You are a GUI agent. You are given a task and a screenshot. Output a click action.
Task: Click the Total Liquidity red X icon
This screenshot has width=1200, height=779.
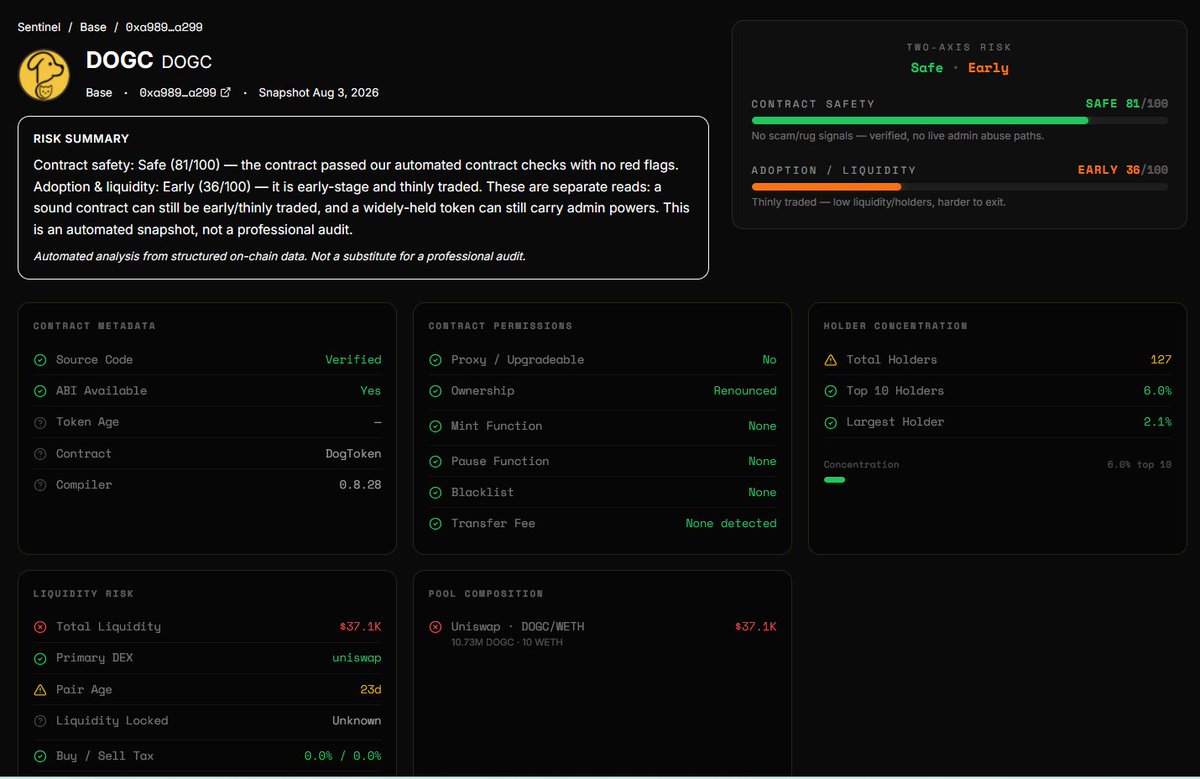pos(40,627)
